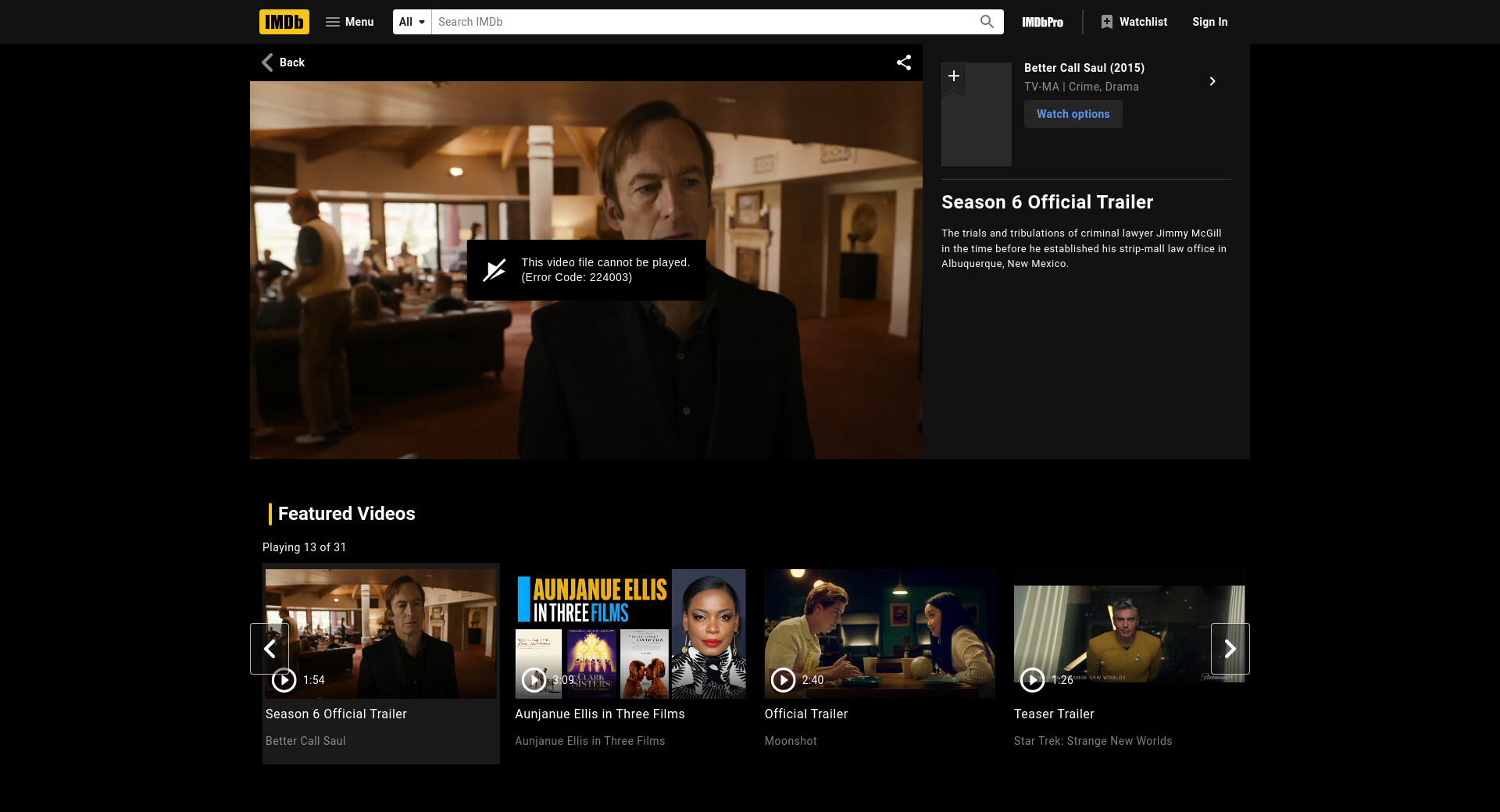Open Watch options
The height and width of the screenshot is (812, 1500).
click(x=1073, y=114)
